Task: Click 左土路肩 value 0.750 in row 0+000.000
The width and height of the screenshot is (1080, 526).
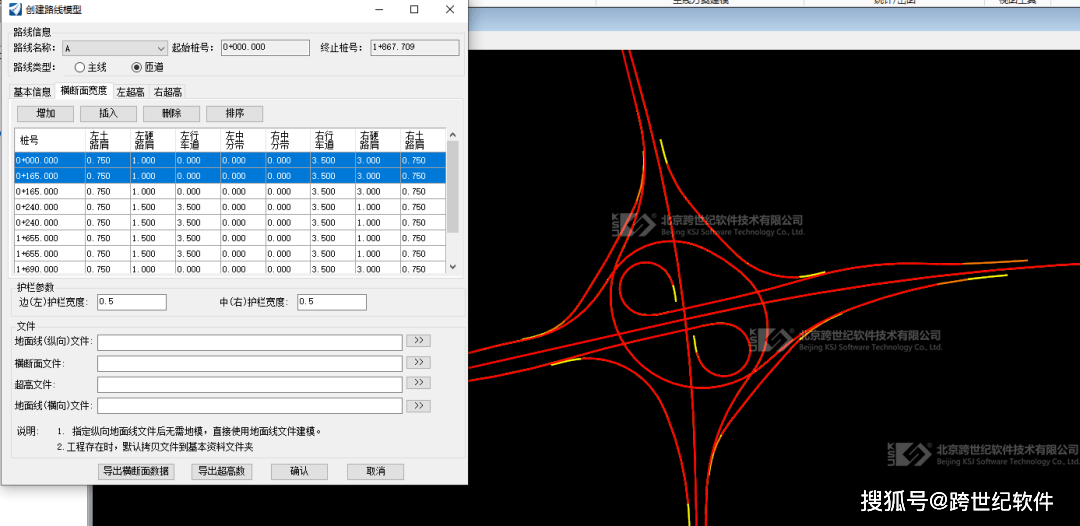Action: click(107, 160)
